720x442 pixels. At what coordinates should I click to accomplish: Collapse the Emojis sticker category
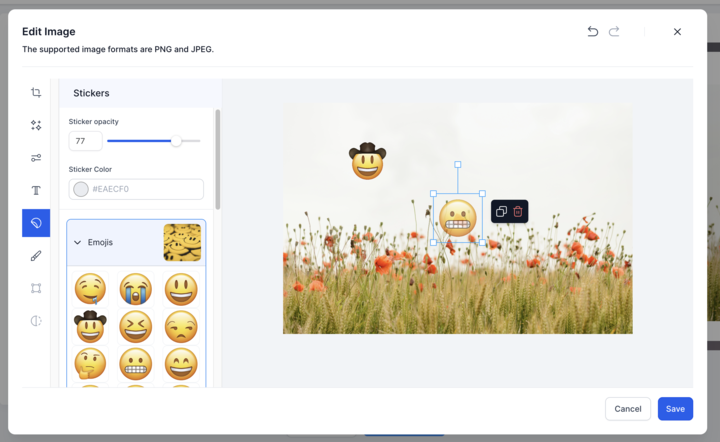coord(78,242)
